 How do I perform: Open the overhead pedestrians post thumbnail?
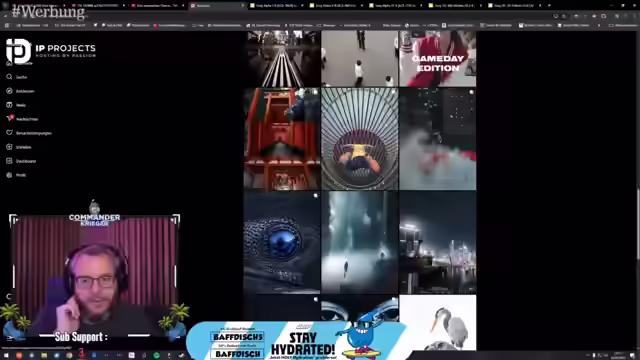tap(360, 59)
